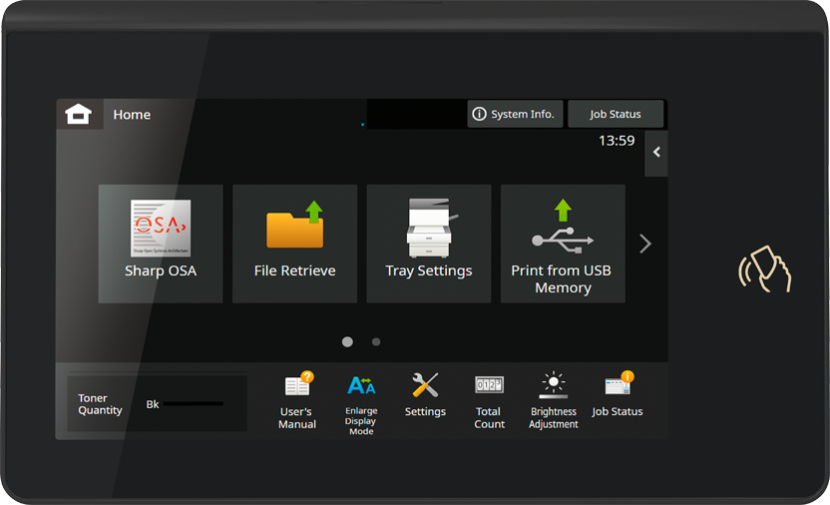Screen dimensions: 830x505
Task: Open the Tray Settings tile
Action: [x=429, y=244]
